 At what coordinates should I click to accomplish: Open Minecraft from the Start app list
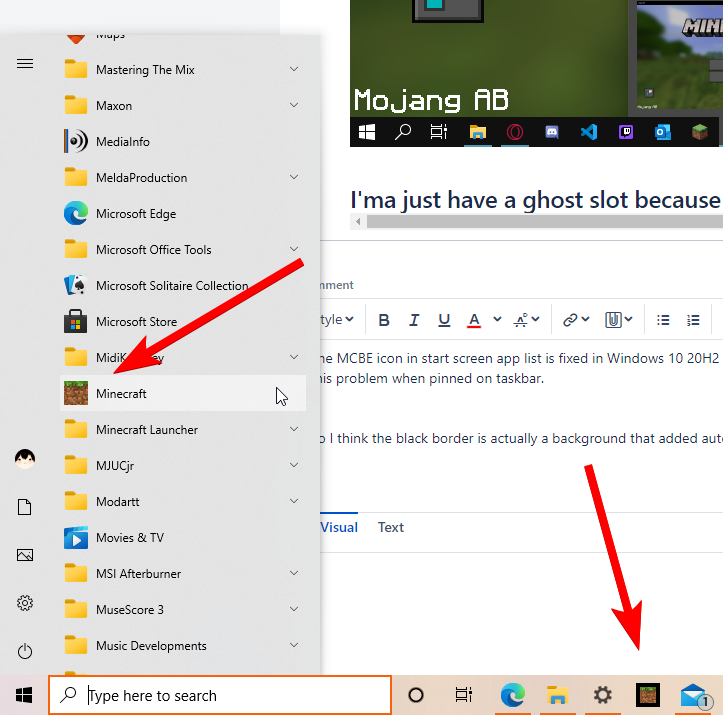click(121, 394)
